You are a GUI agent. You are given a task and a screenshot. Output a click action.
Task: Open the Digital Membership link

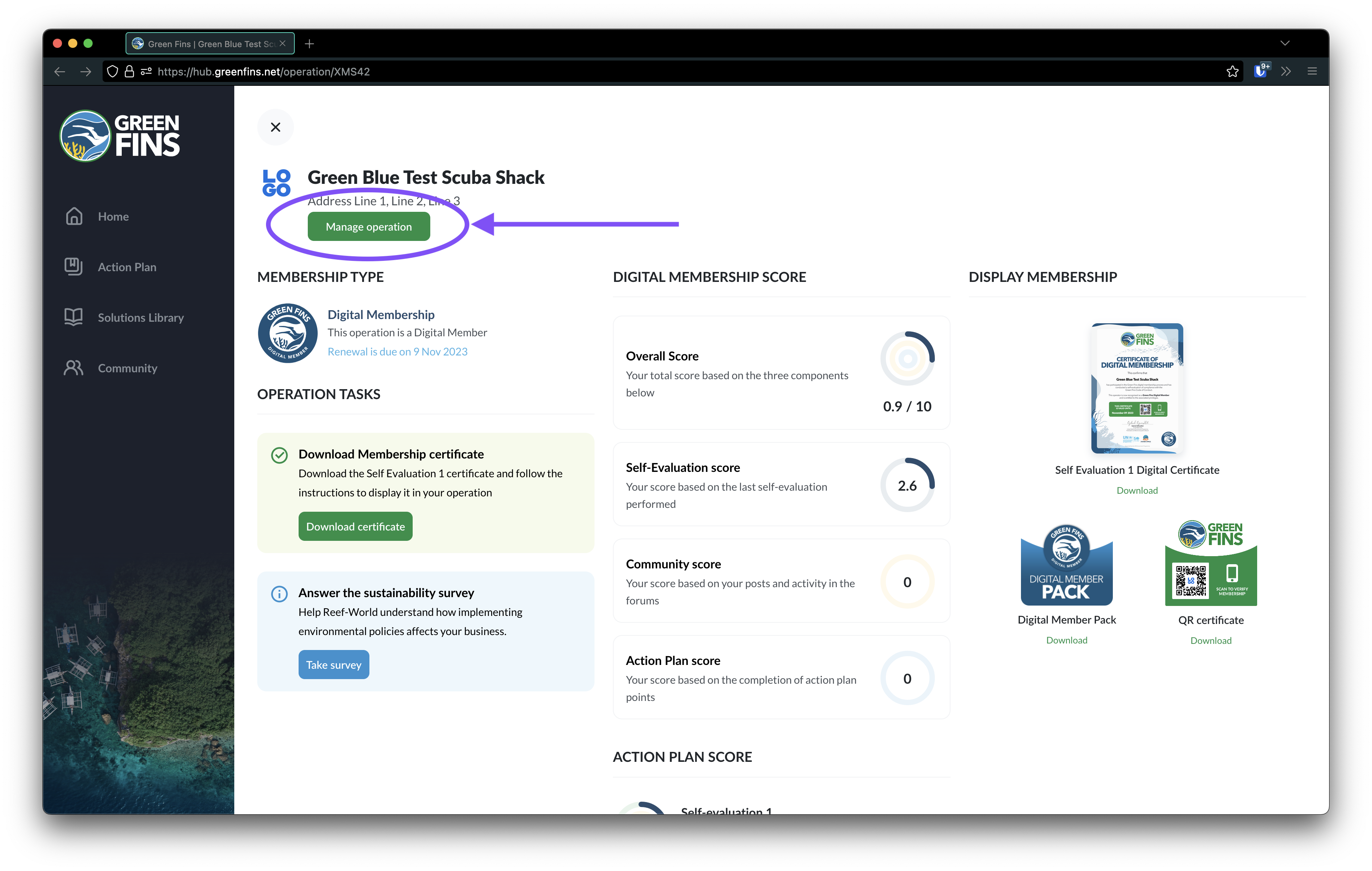click(x=381, y=314)
